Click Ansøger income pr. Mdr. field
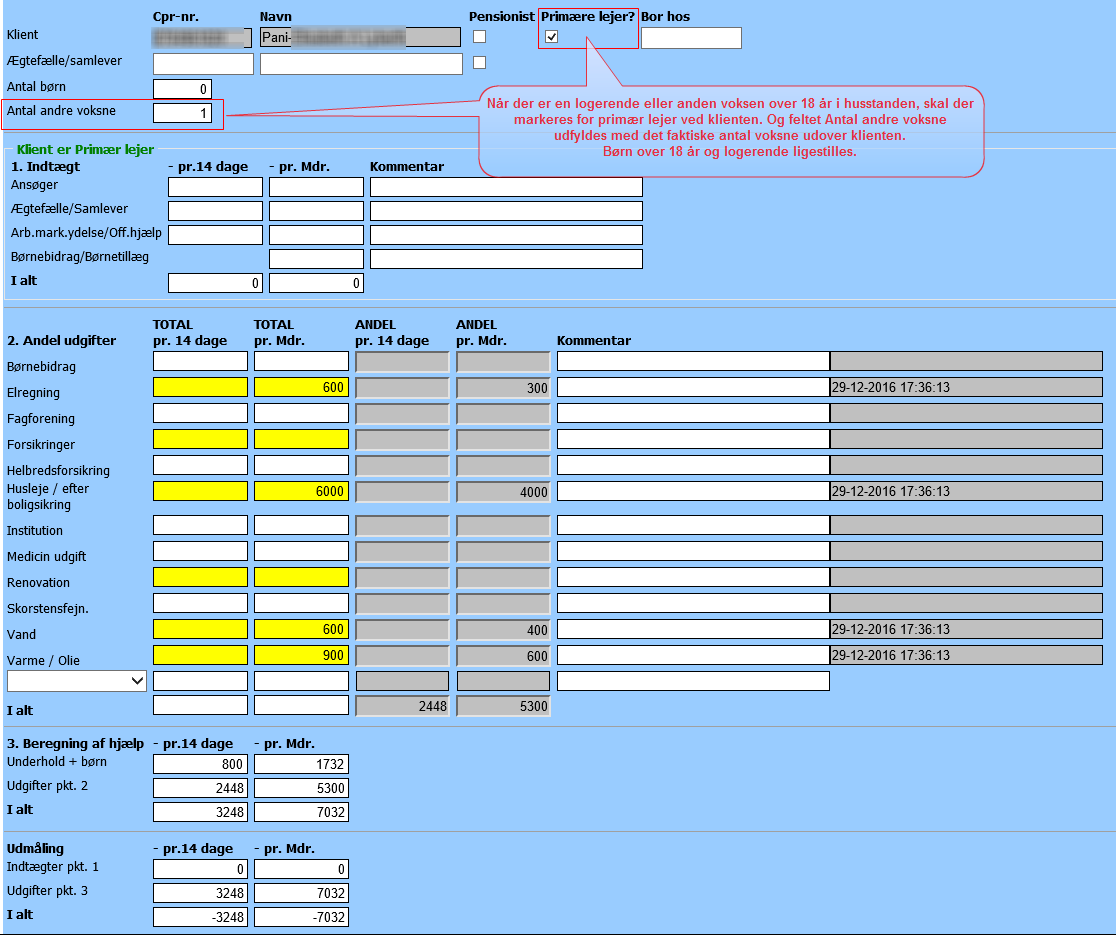 (x=317, y=187)
